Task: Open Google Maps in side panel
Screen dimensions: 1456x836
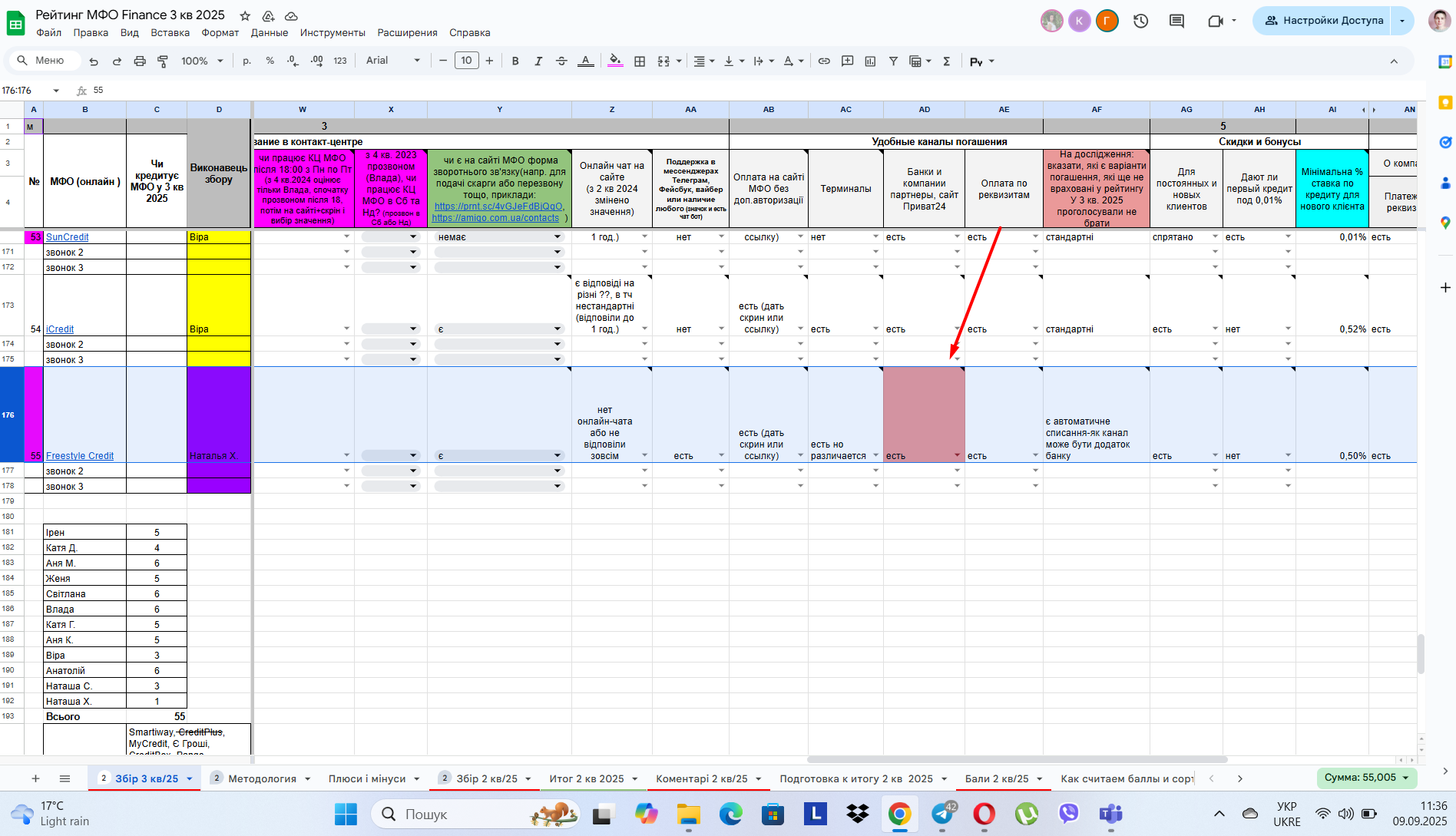Action: [1445, 223]
